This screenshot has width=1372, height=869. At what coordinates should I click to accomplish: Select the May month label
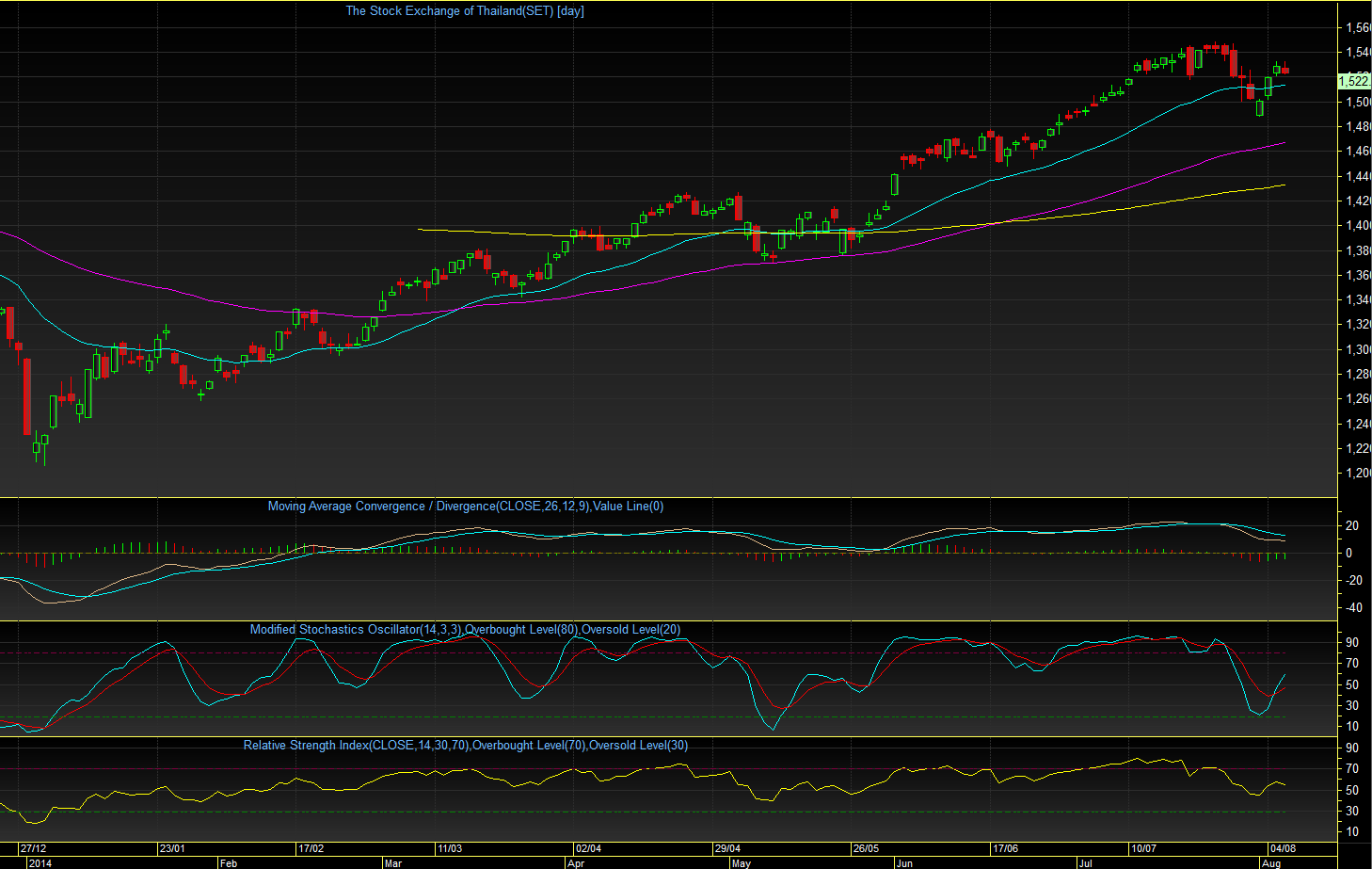pyautogui.click(x=742, y=862)
